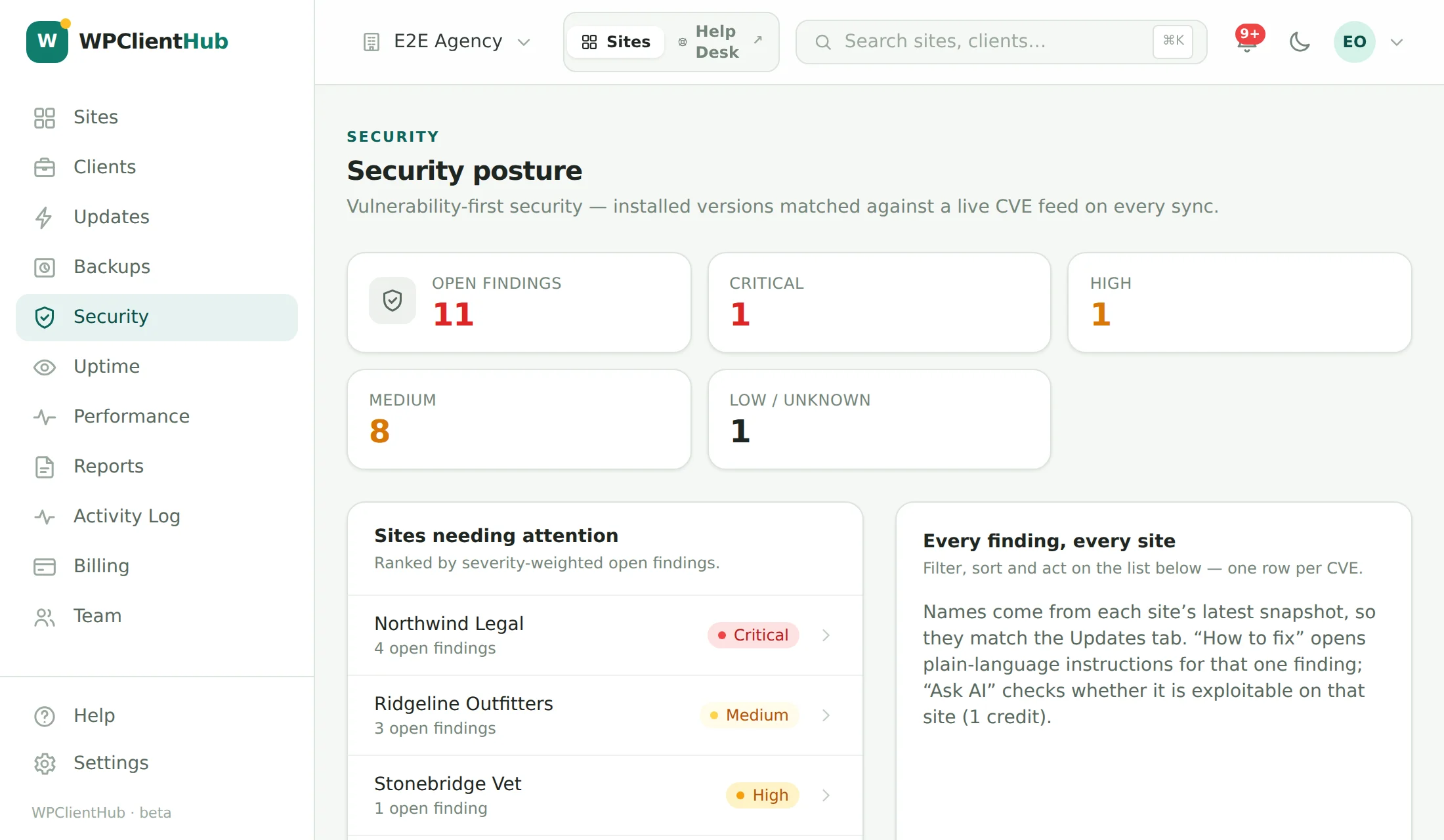This screenshot has width=1444, height=840.
Task: Click the Open Findings shield-check icon
Action: pos(392,301)
